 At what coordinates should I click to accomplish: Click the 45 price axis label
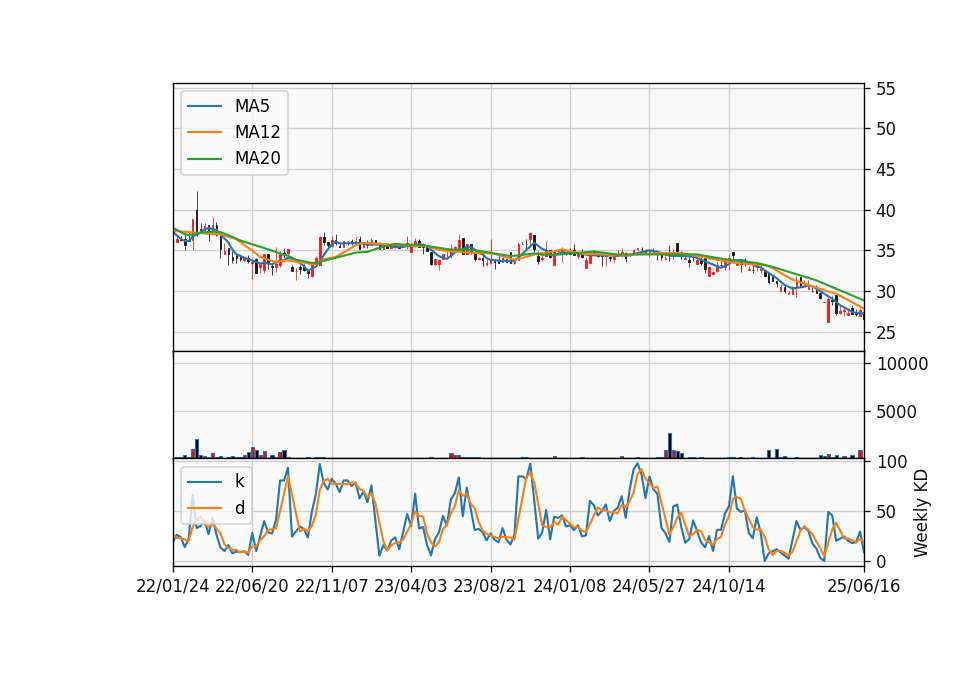click(x=885, y=170)
